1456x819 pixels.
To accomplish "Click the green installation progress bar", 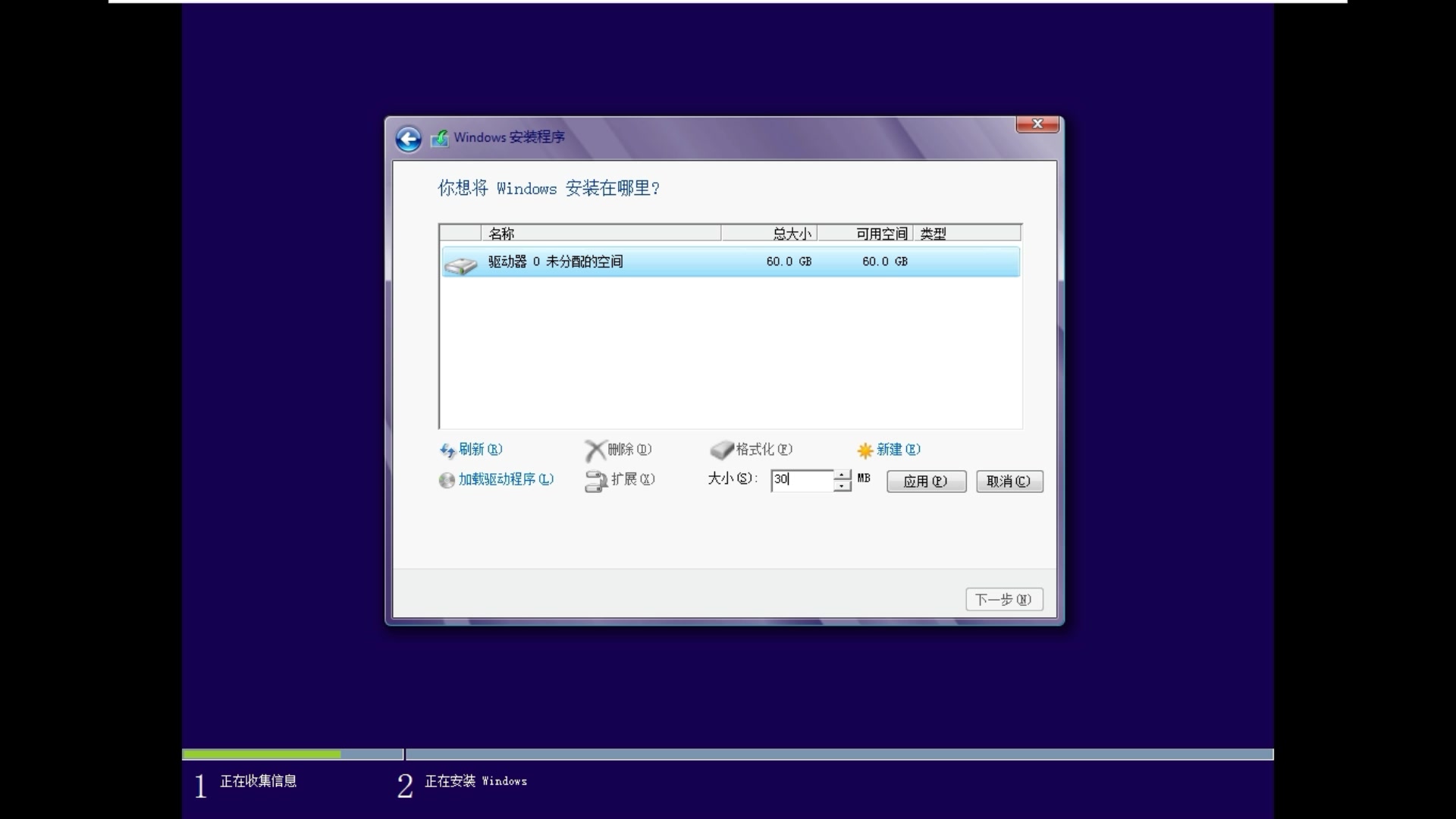I will (262, 755).
